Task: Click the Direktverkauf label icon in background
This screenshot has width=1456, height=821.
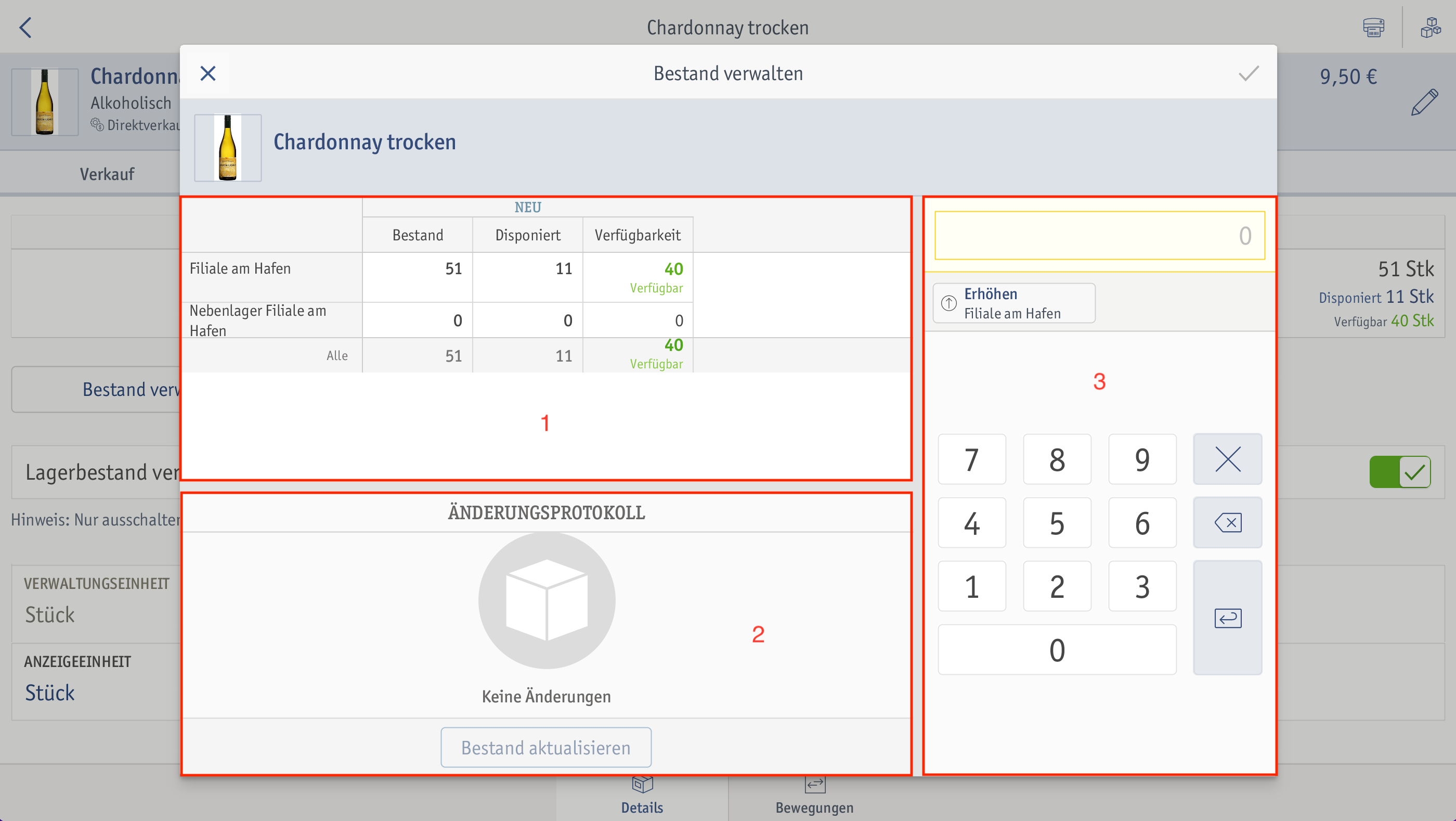Action: 97,124
